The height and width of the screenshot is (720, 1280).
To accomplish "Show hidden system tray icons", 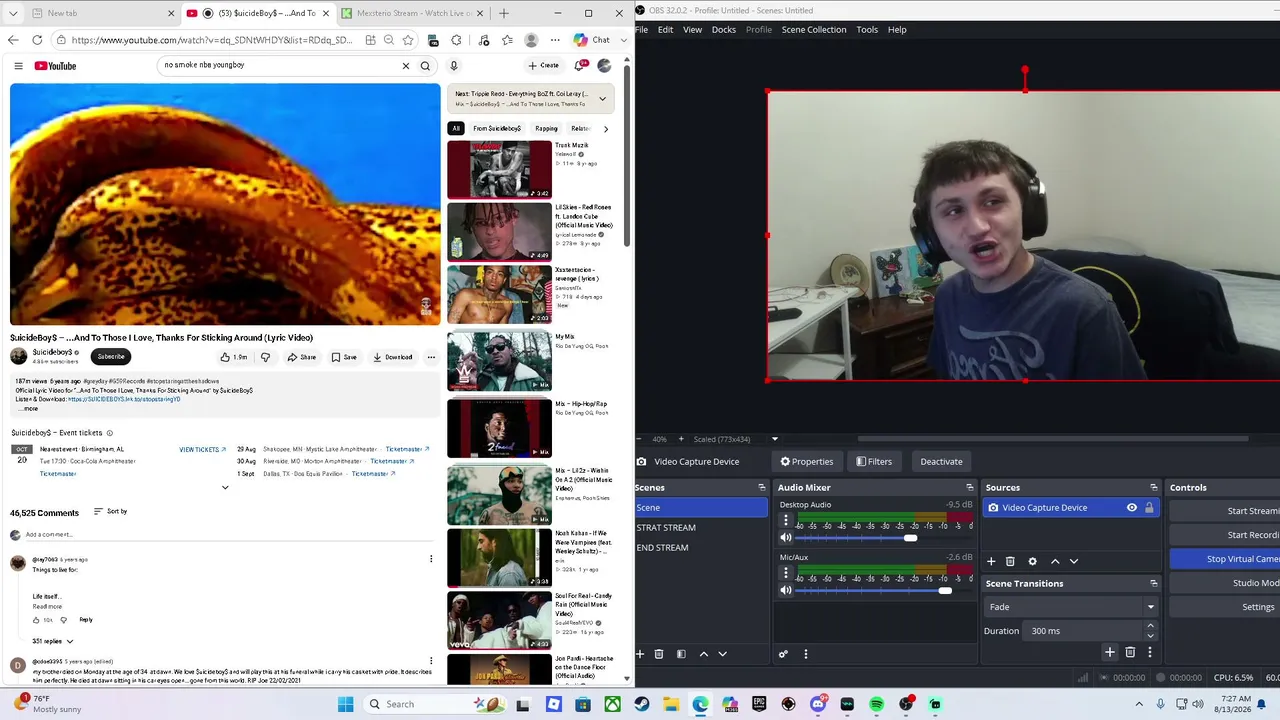I will point(1139,704).
